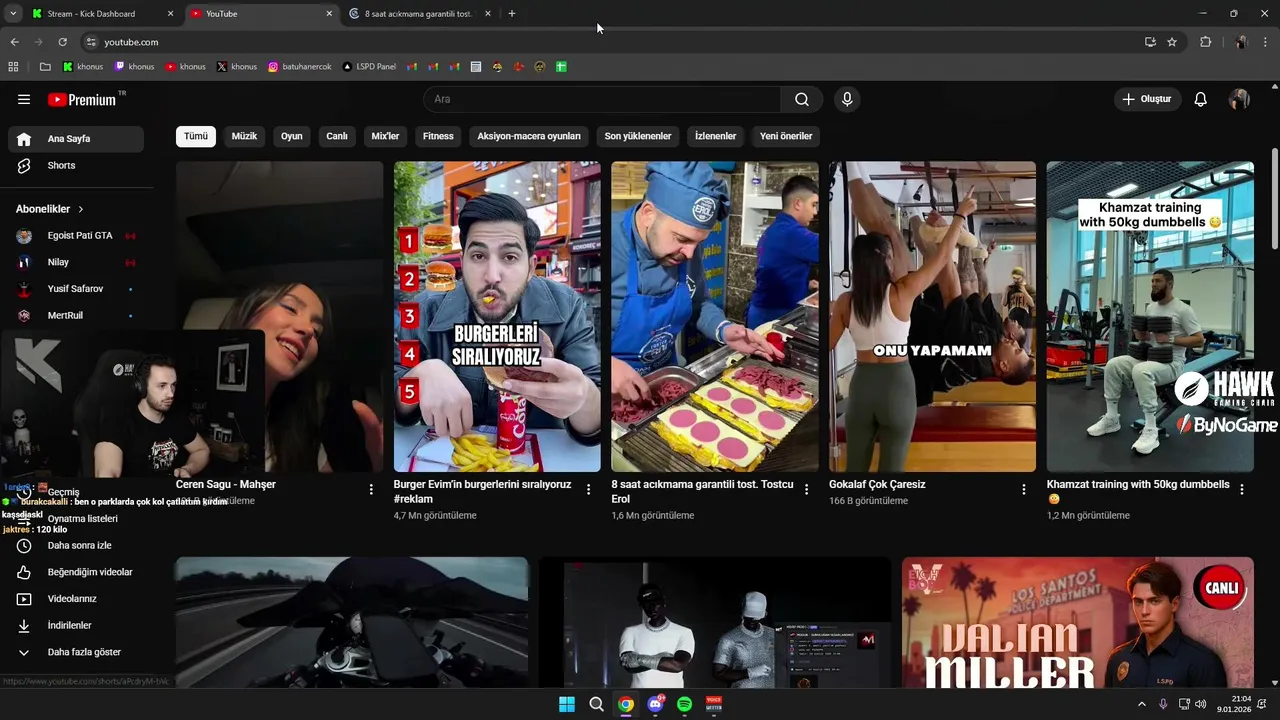This screenshot has height=720, width=1280.
Task: Open the LSPD Panel bookmark
Action: point(369,67)
